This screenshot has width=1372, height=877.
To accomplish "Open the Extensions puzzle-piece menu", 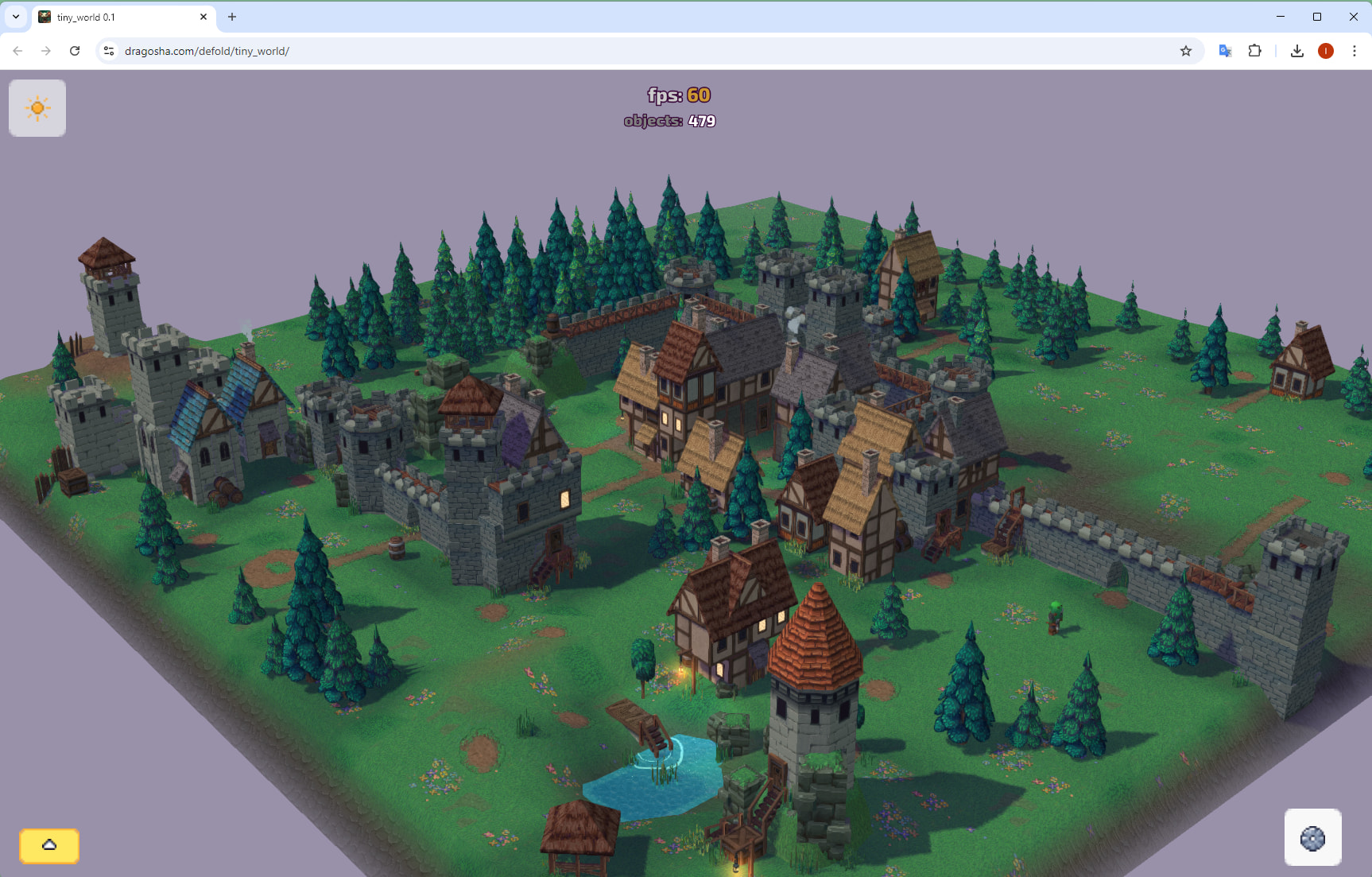I will (x=1254, y=51).
